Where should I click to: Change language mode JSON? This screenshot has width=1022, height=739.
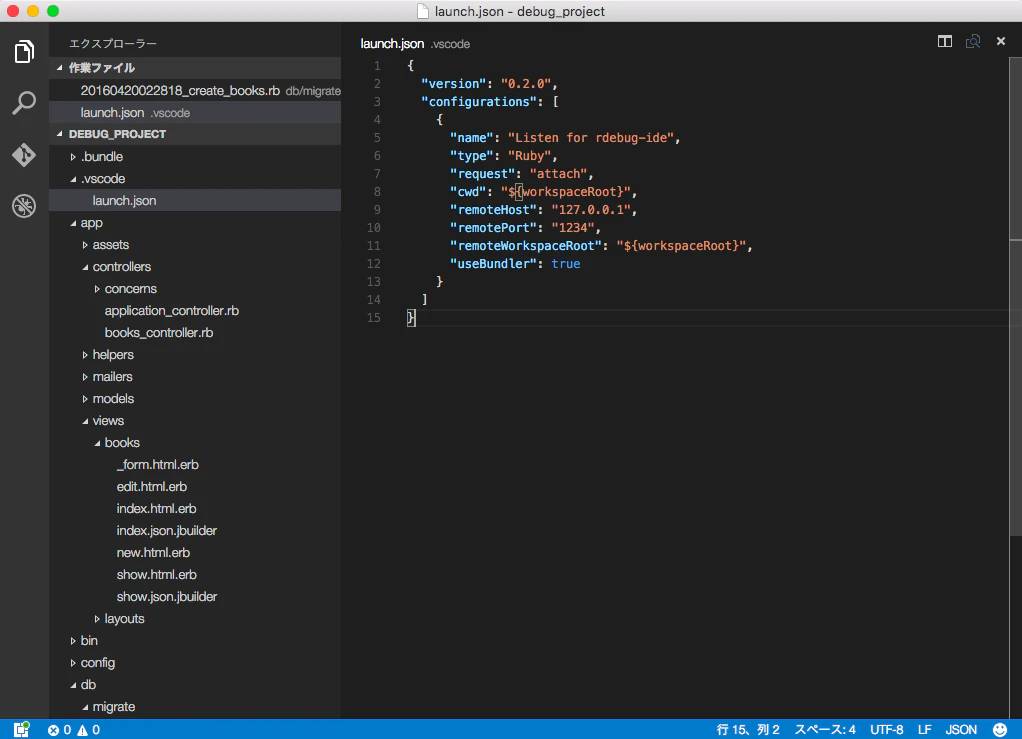coord(961,730)
